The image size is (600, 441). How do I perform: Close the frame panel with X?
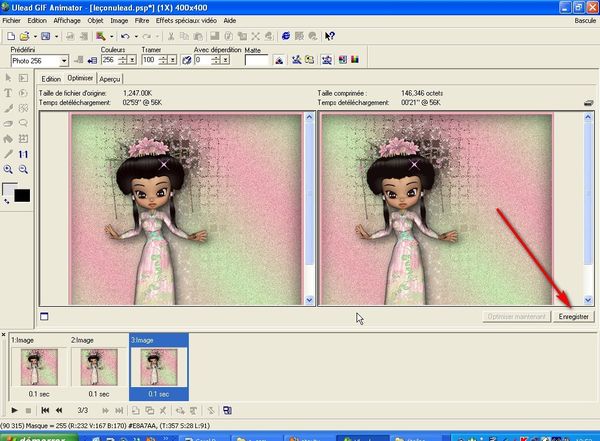(3, 335)
